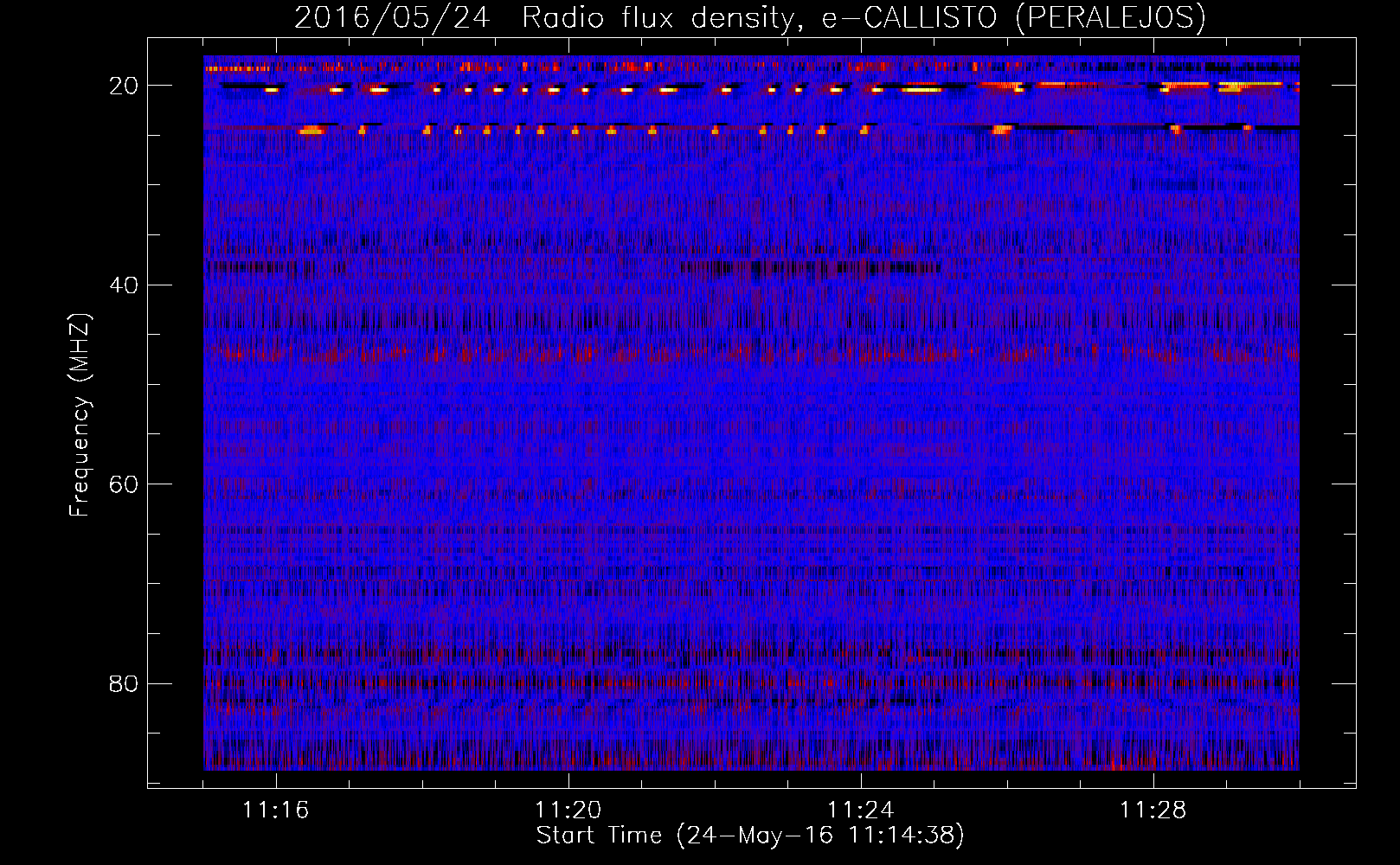Image resolution: width=1400 pixels, height=865 pixels.
Task: Click the '20' frequency tick label
Action: point(125,86)
